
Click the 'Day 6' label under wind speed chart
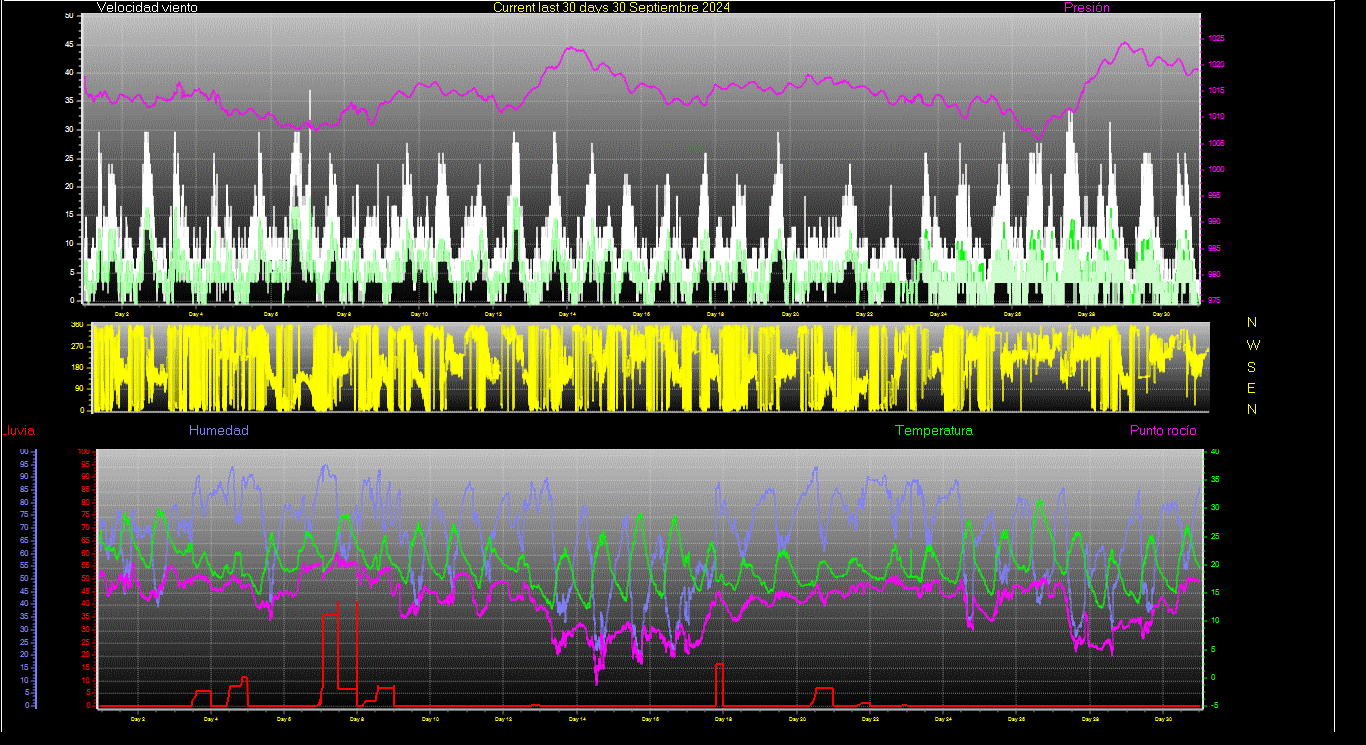[271, 314]
